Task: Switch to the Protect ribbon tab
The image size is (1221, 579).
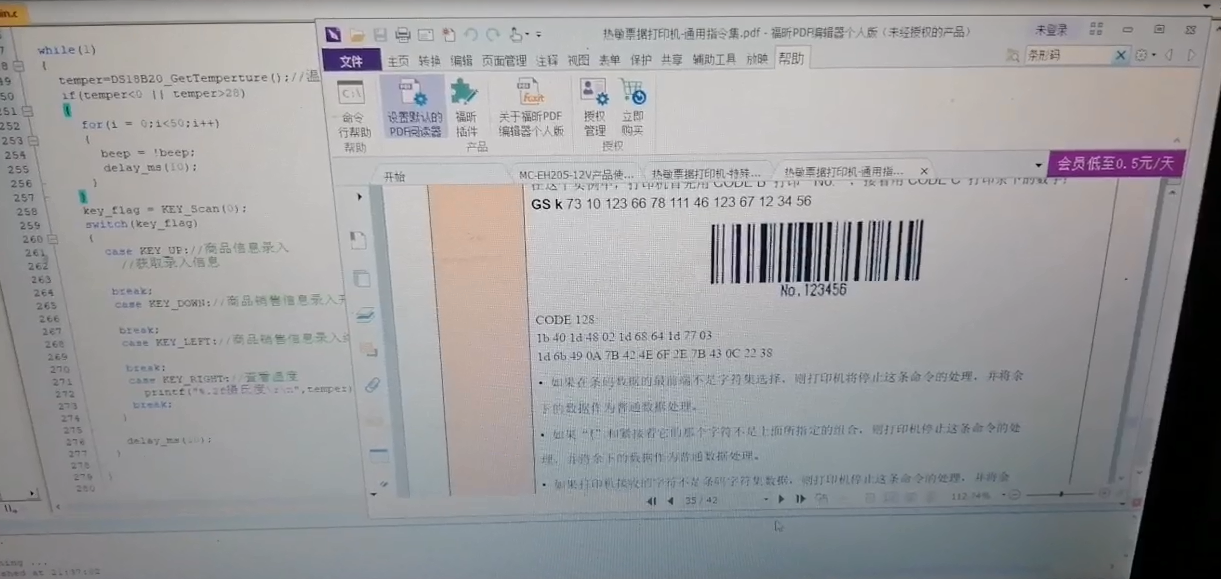Action: (x=640, y=60)
